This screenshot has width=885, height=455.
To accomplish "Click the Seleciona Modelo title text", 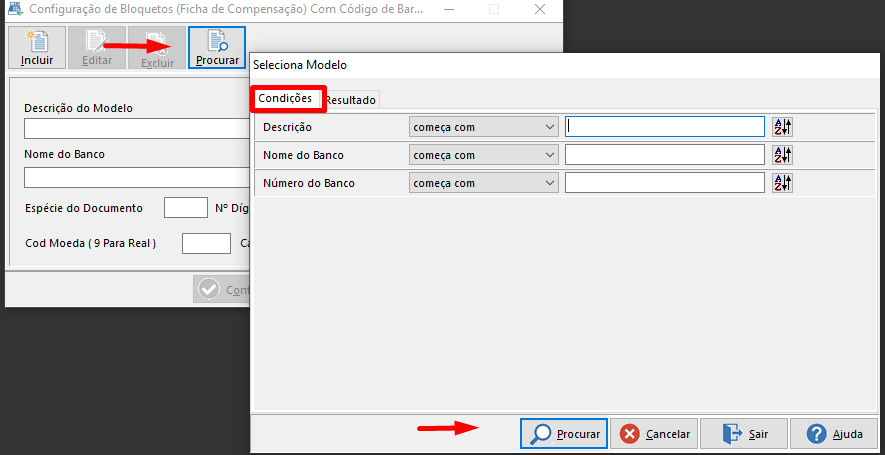I will 300,65.
